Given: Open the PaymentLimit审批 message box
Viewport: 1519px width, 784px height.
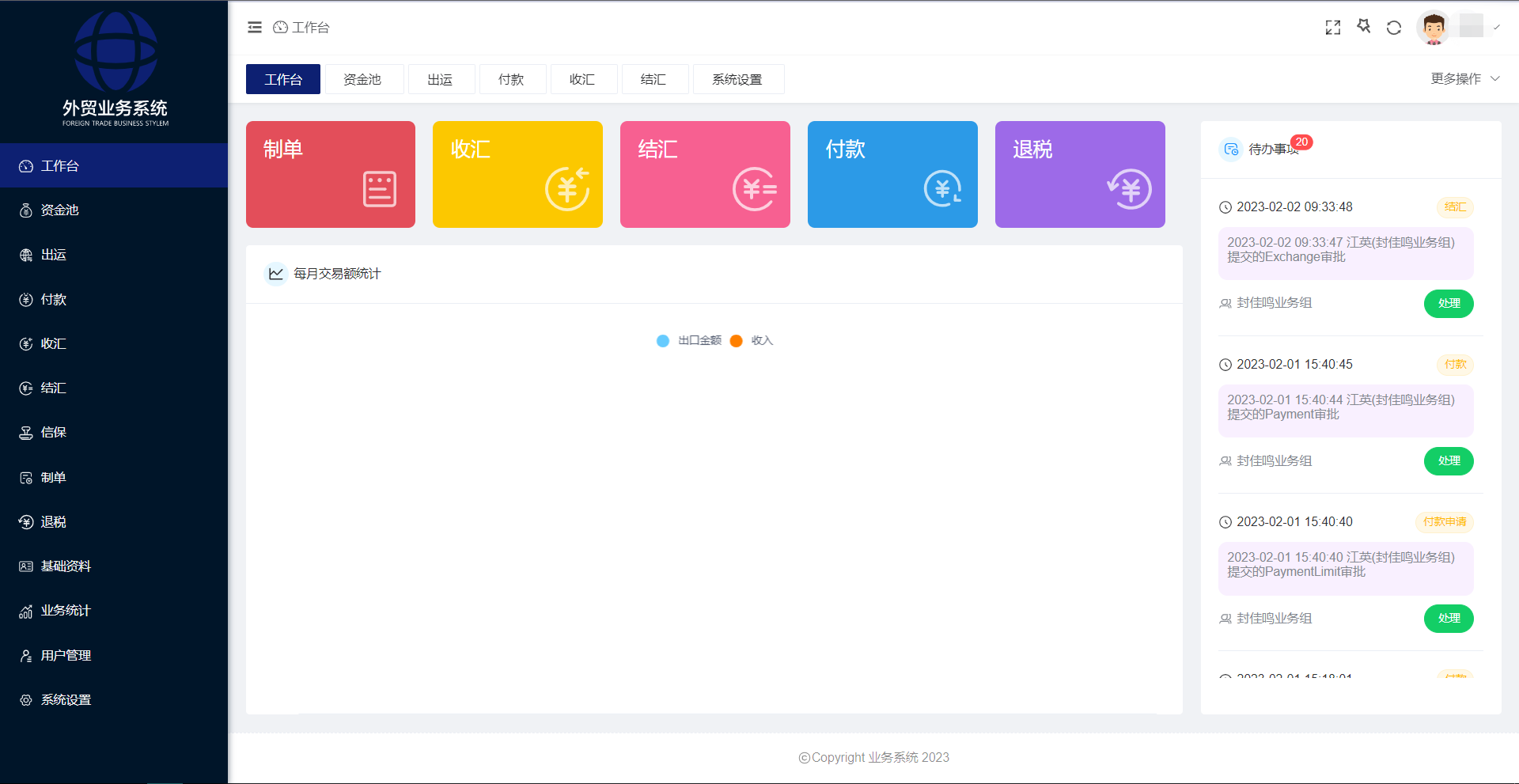Looking at the screenshot, I should click(x=1346, y=568).
